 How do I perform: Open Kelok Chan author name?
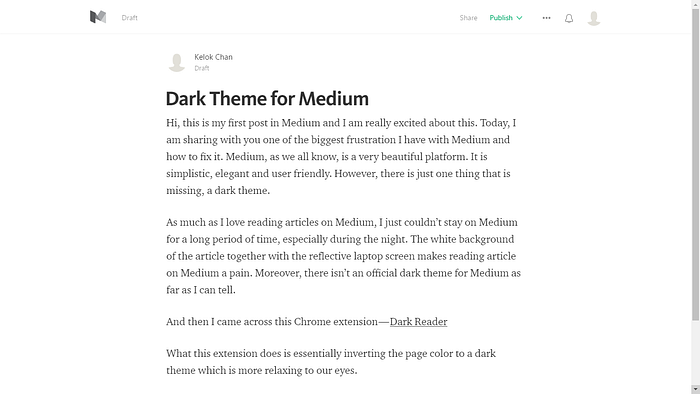tap(213, 57)
